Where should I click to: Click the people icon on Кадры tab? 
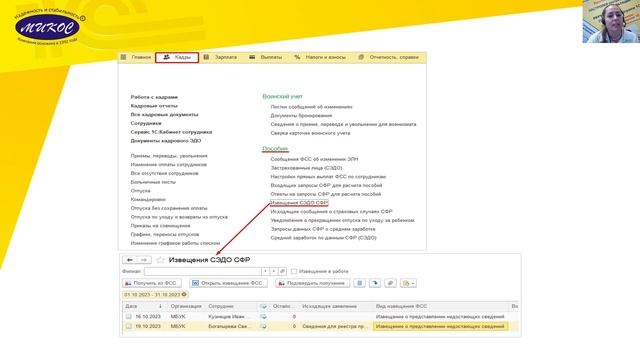tap(167, 58)
